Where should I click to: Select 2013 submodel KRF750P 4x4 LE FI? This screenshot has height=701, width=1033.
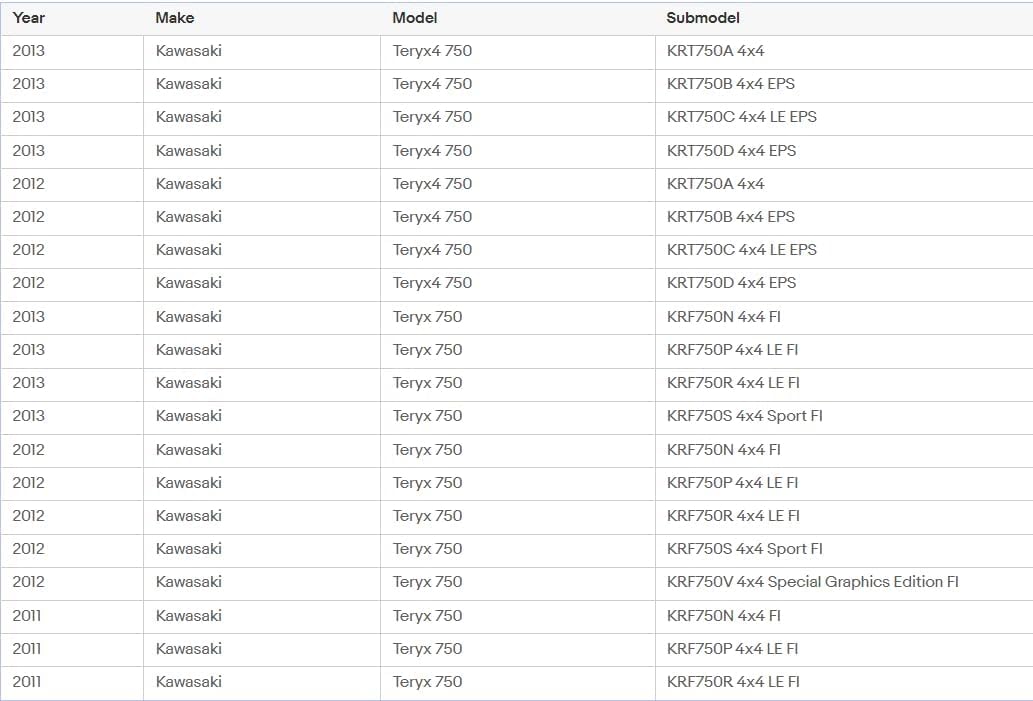pyautogui.click(x=732, y=349)
